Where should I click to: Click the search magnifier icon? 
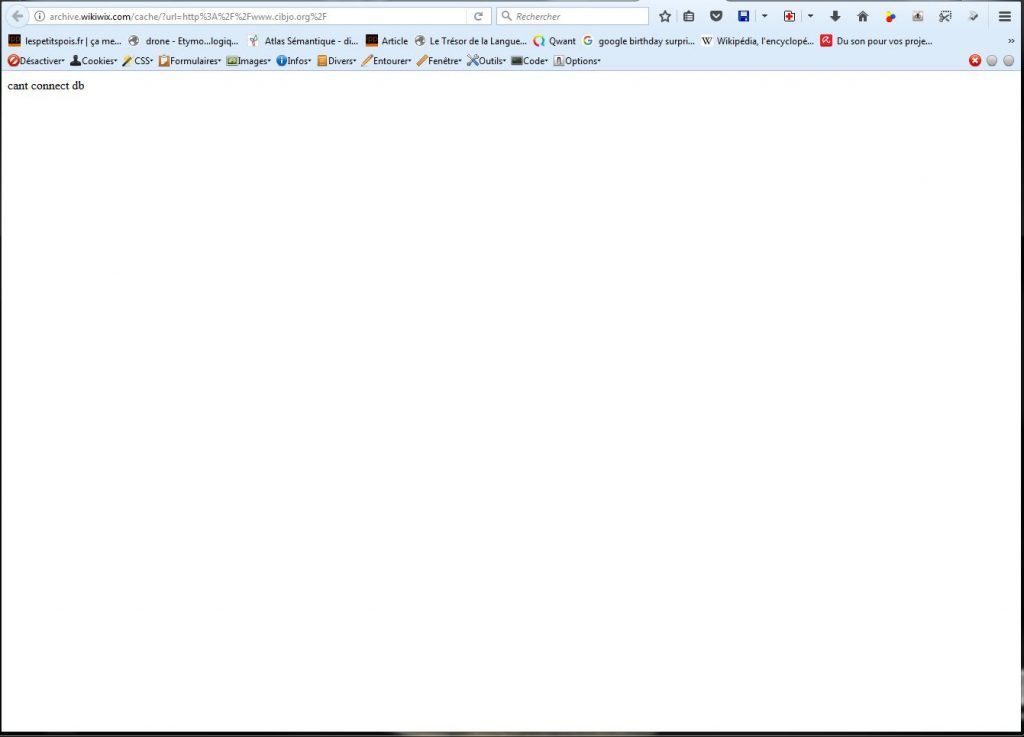(506, 16)
